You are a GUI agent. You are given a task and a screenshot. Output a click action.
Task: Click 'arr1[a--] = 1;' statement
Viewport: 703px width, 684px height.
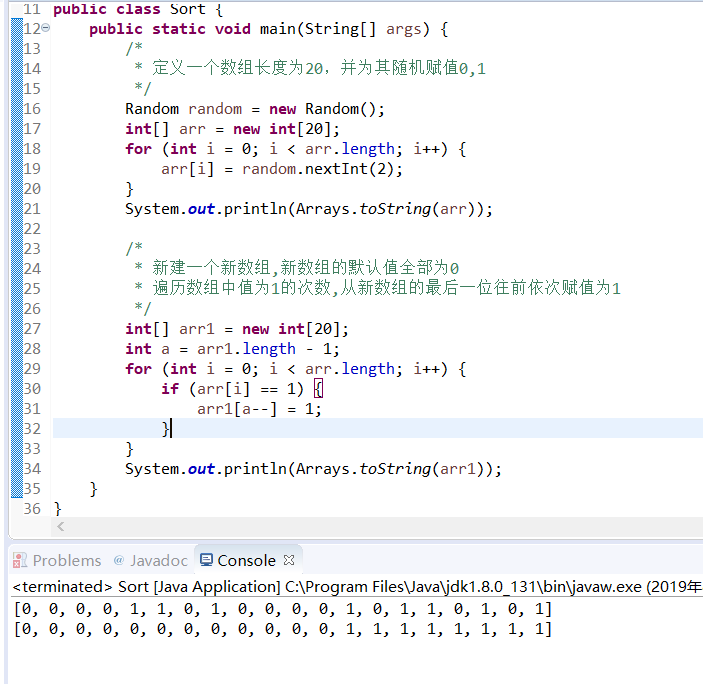(x=259, y=409)
